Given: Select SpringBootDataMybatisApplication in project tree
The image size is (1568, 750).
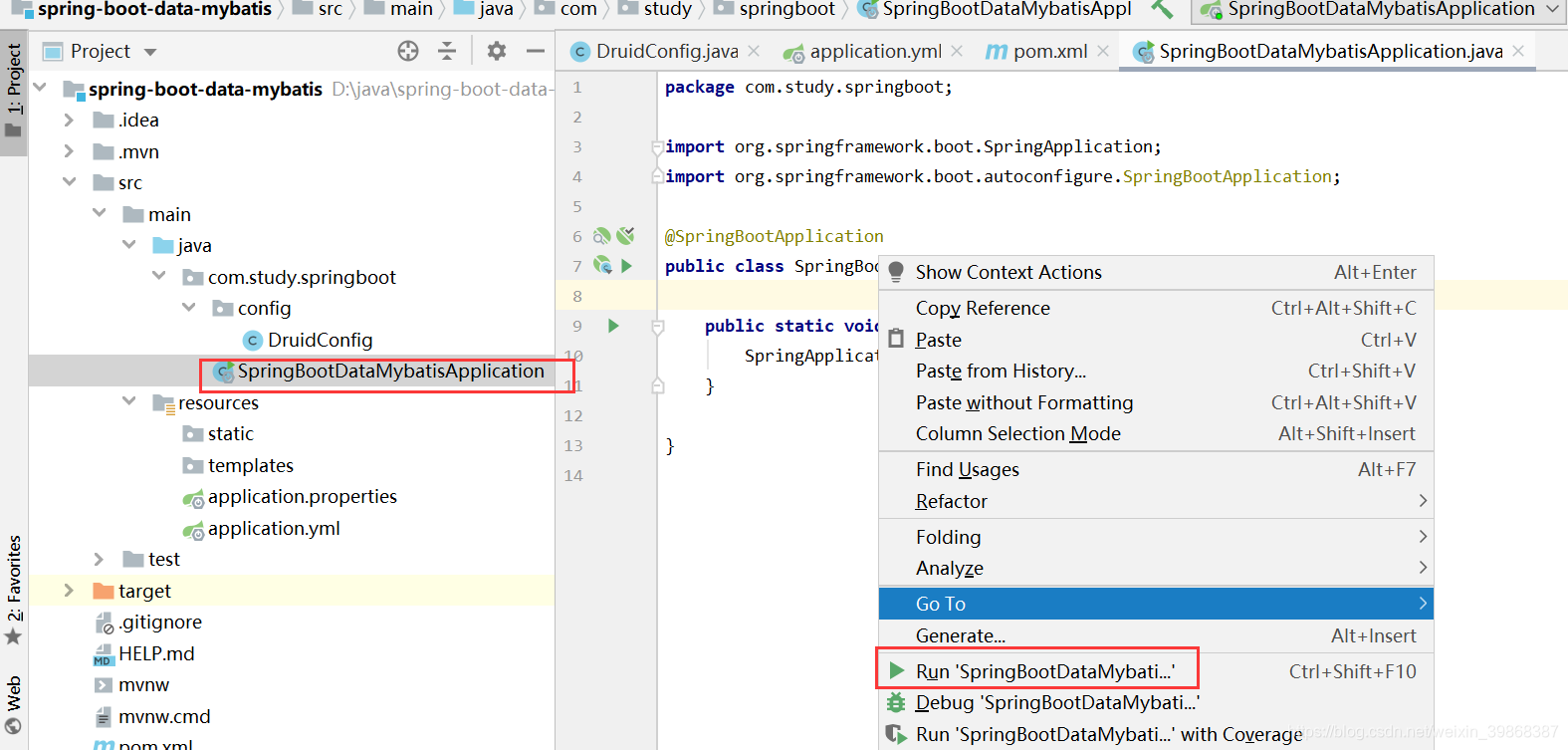Looking at the screenshot, I should tap(379, 371).
